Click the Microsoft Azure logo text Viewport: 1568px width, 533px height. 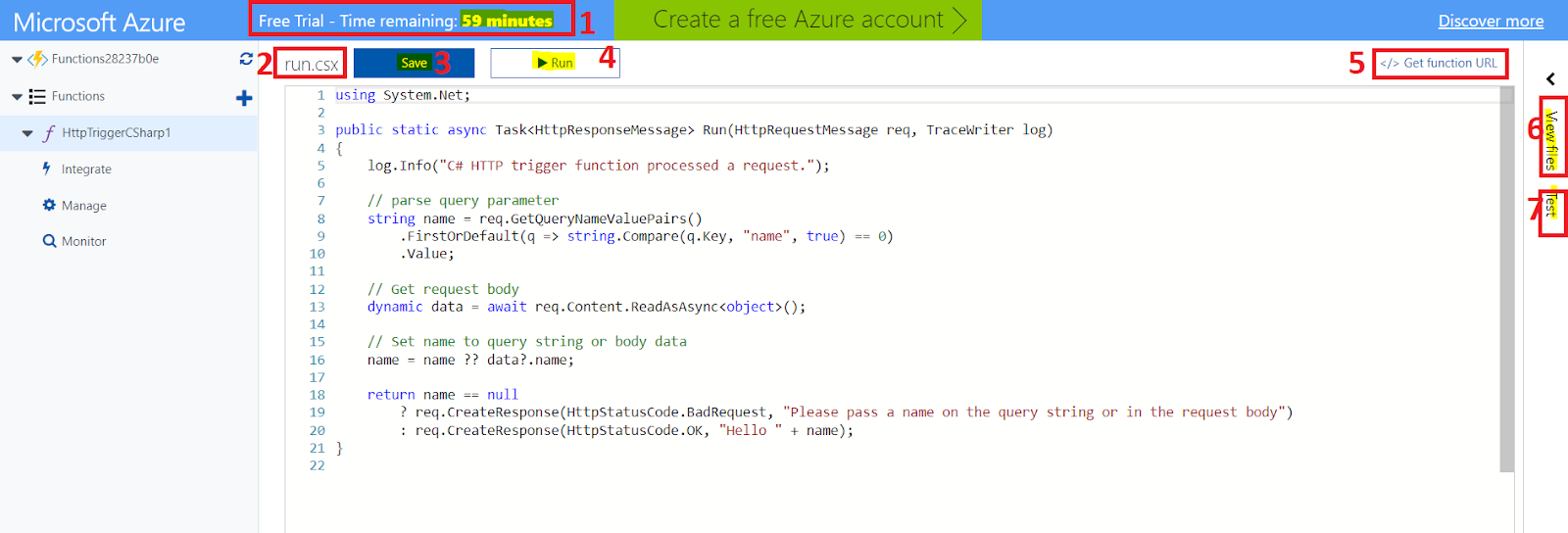coord(99,22)
